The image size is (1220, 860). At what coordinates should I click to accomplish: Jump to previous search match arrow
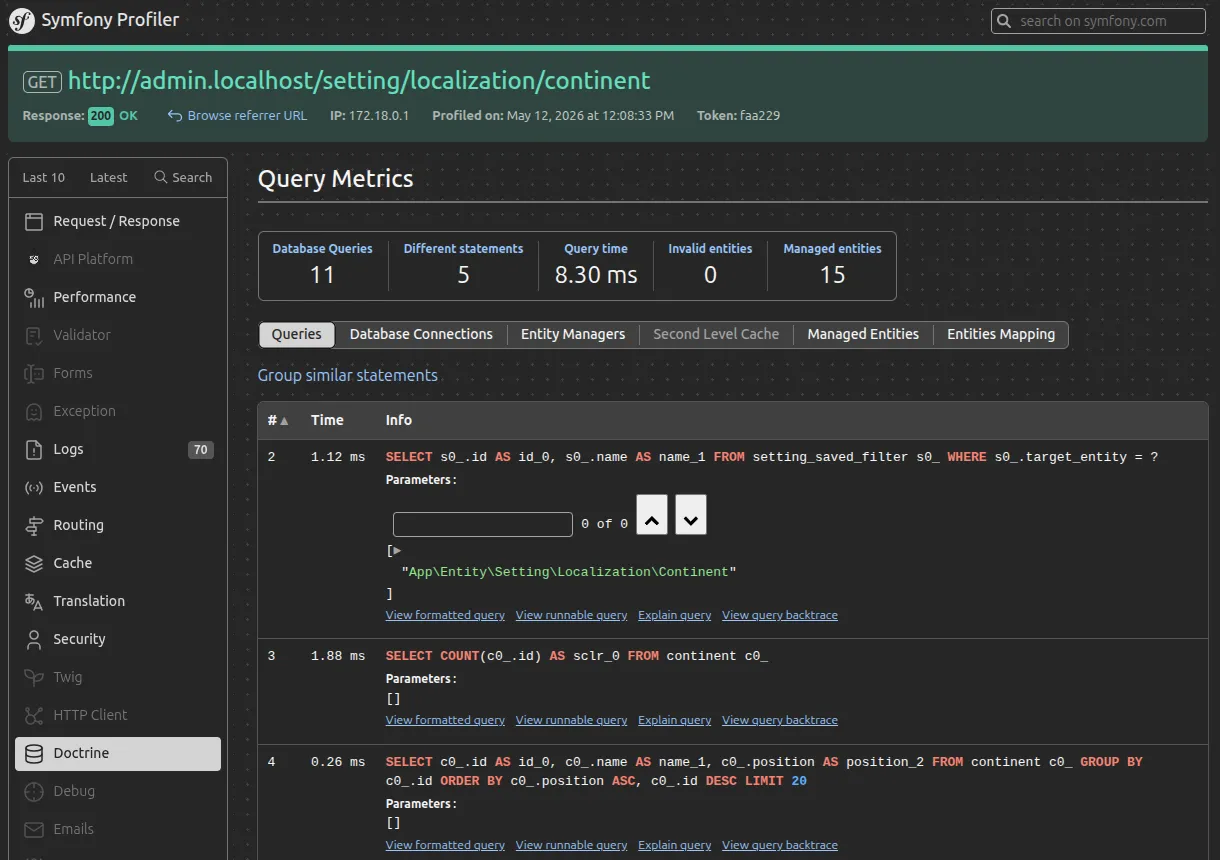point(652,515)
